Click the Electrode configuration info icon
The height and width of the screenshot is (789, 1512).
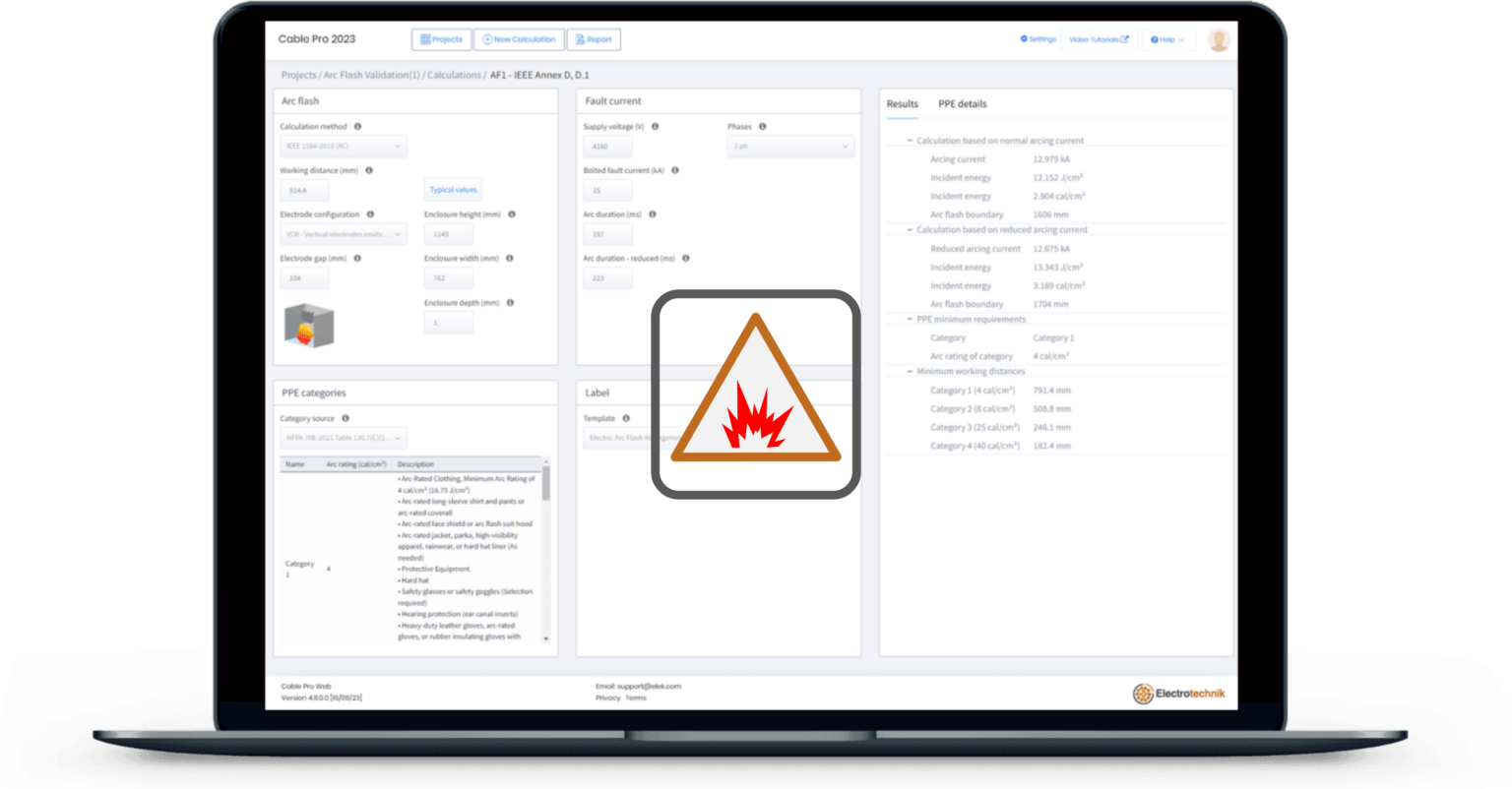372,214
